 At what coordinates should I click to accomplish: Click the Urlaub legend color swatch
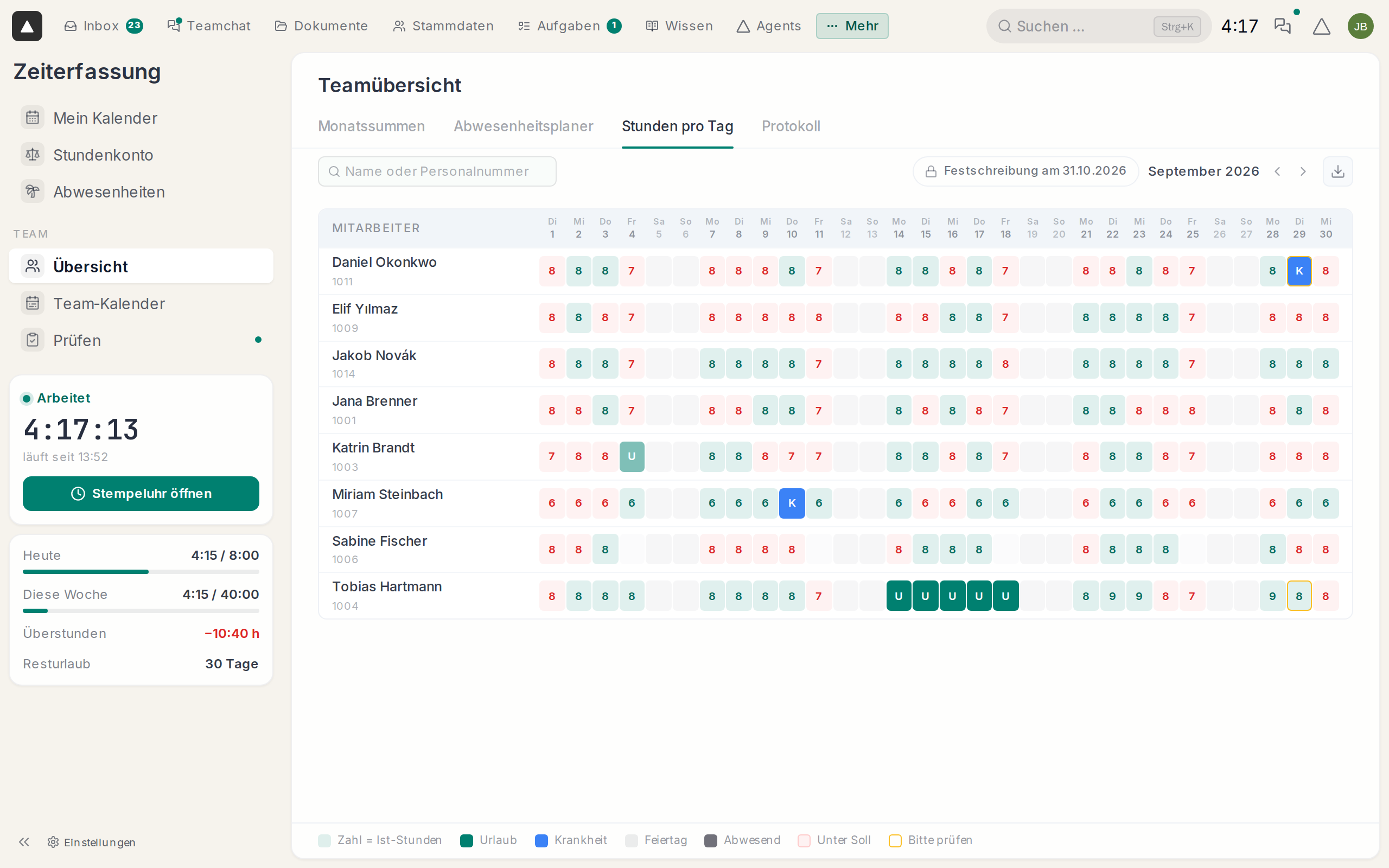[467, 840]
